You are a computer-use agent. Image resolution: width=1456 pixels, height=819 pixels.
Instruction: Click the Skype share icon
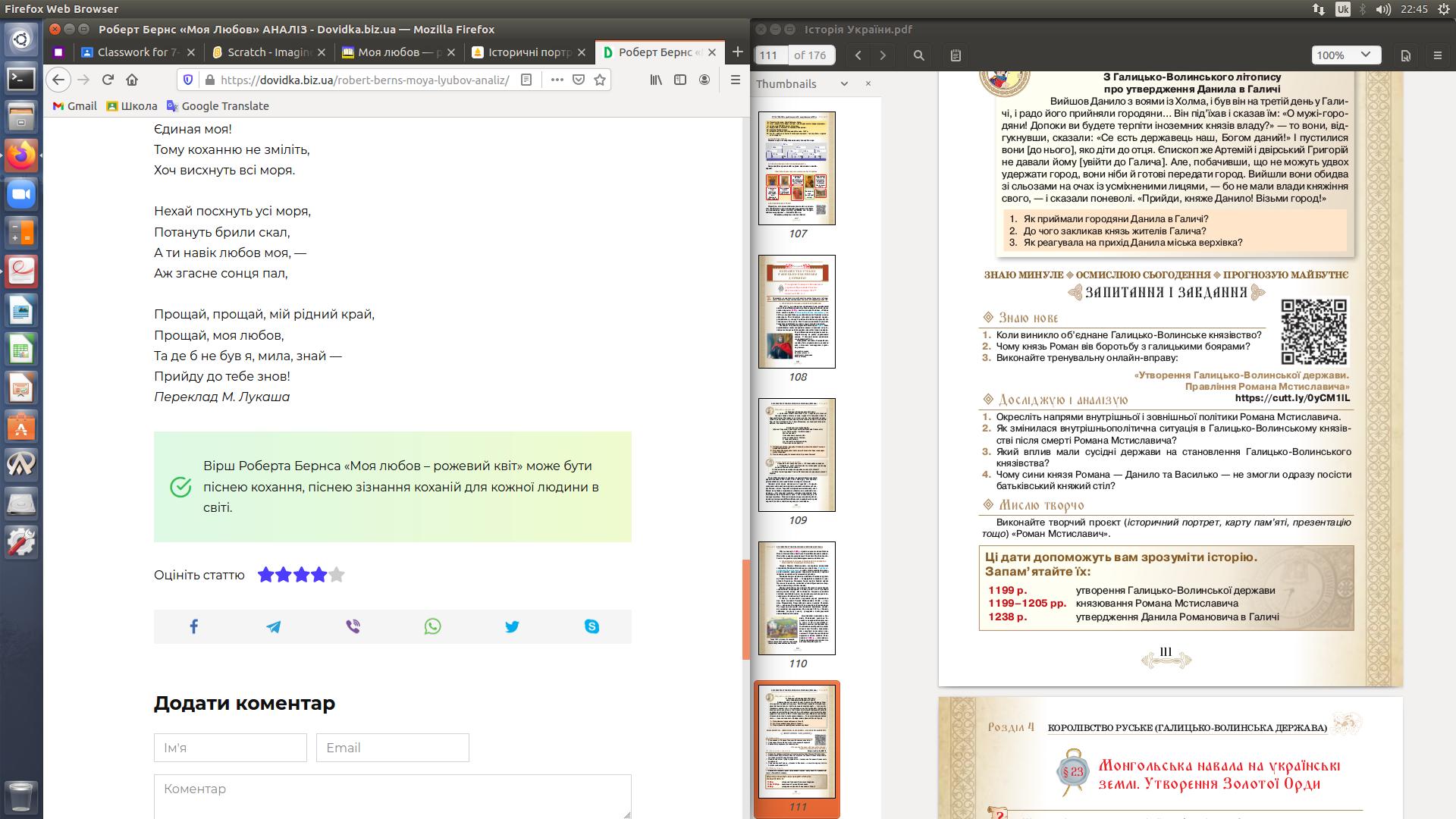591,626
